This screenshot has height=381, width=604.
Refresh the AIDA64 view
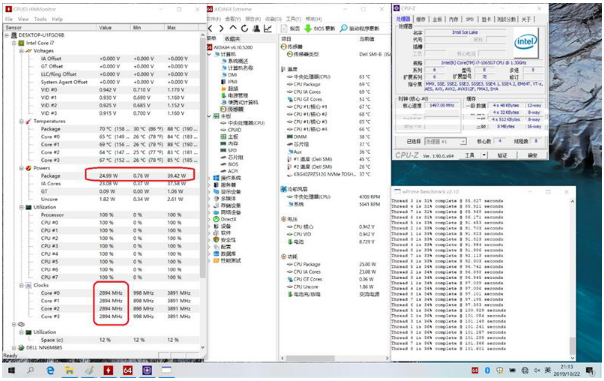coord(244,29)
